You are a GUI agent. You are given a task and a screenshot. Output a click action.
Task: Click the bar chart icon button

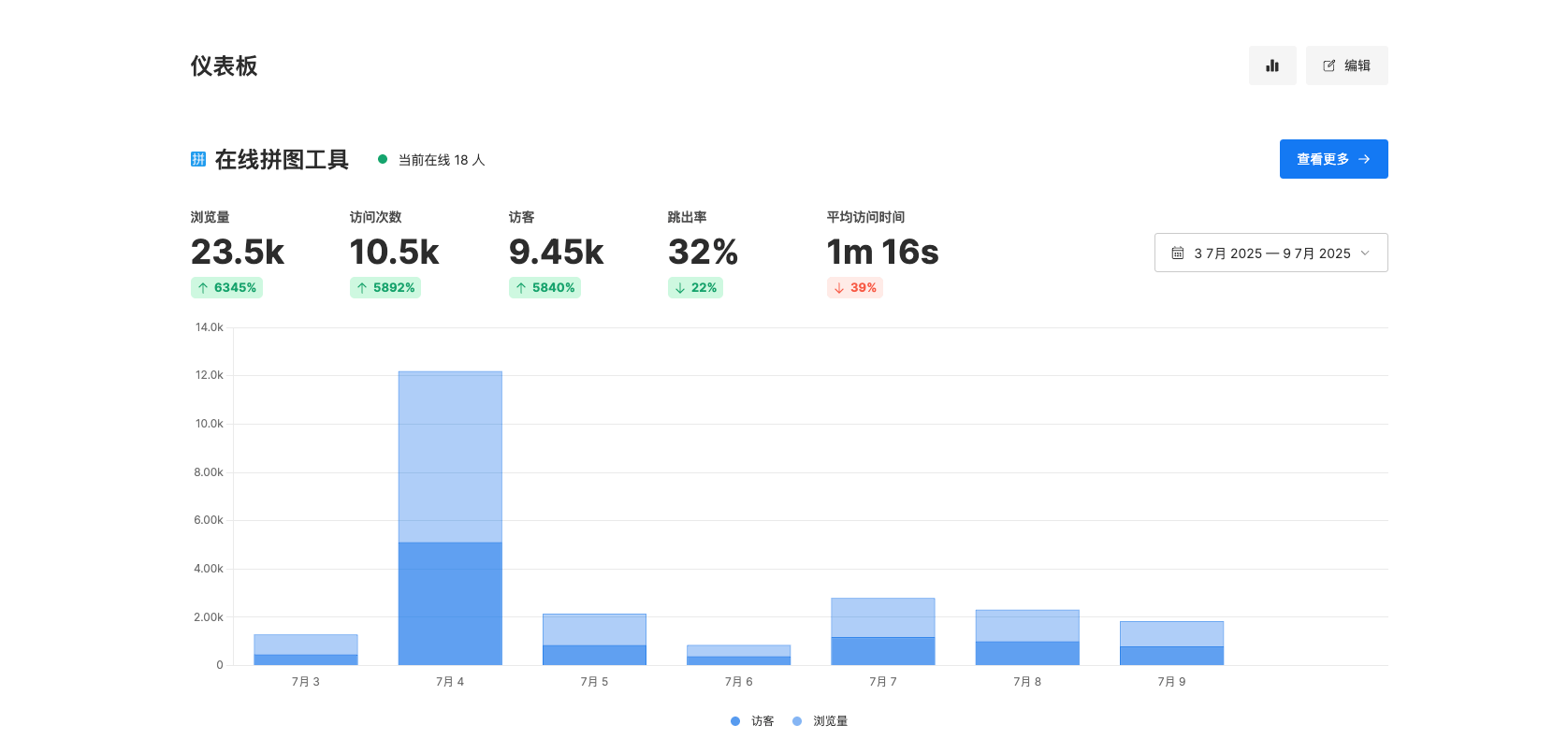click(x=1271, y=65)
